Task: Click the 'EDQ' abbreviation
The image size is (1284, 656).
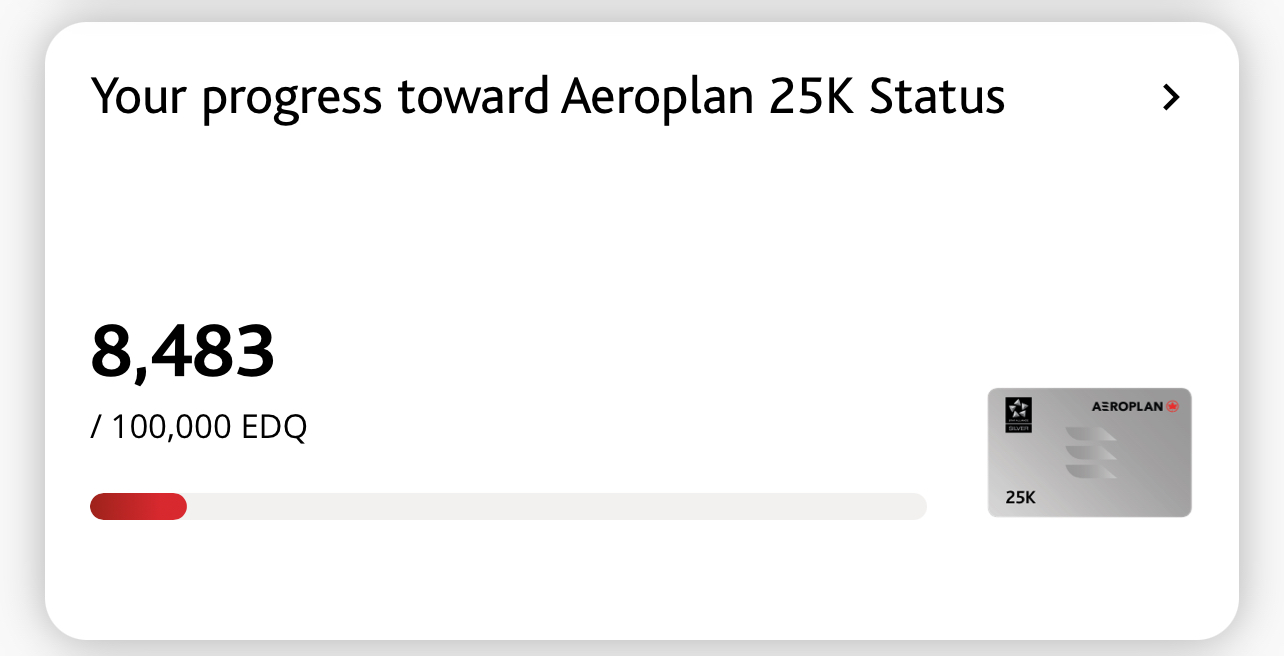Action: [x=274, y=428]
